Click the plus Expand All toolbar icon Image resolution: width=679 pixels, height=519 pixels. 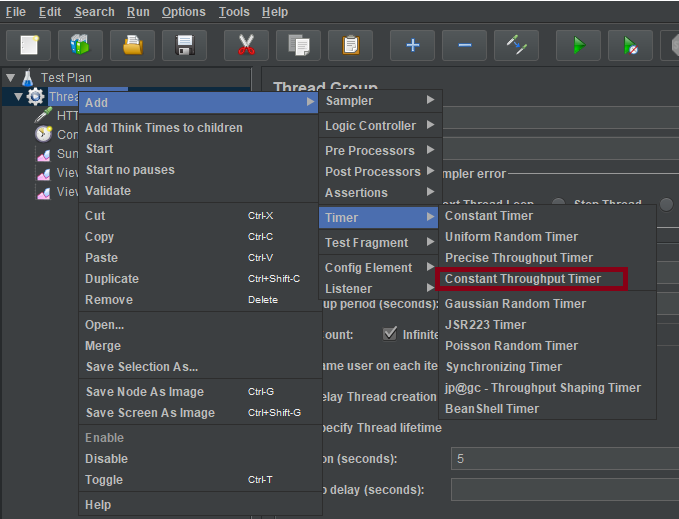coord(412,45)
